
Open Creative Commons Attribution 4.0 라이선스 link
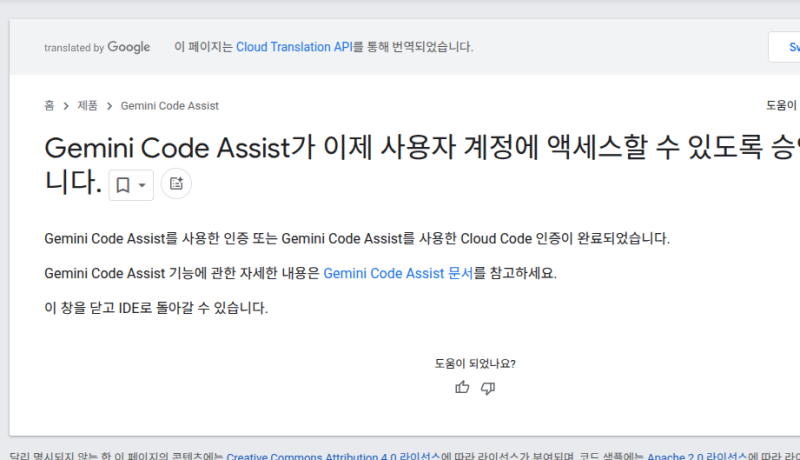click(x=333, y=456)
